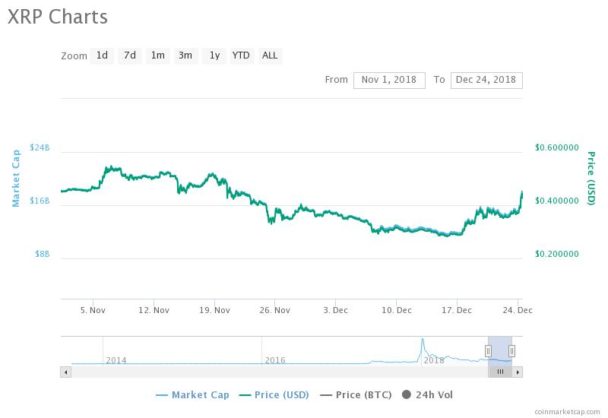Click the navigator scroll right arrow
Image resolution: width=608 pixels, height=418 pixels.
pyautogui.click(x=518, y=372)
